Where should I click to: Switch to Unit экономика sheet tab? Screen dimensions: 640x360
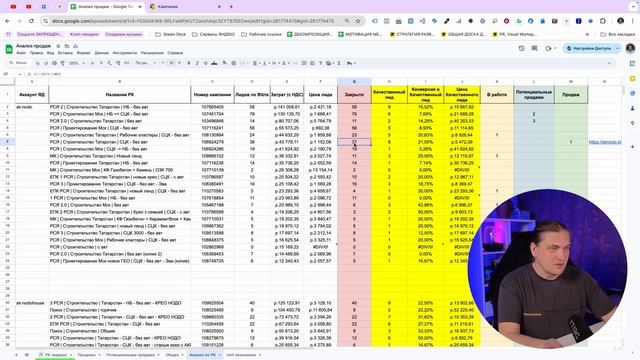[241, 355]
